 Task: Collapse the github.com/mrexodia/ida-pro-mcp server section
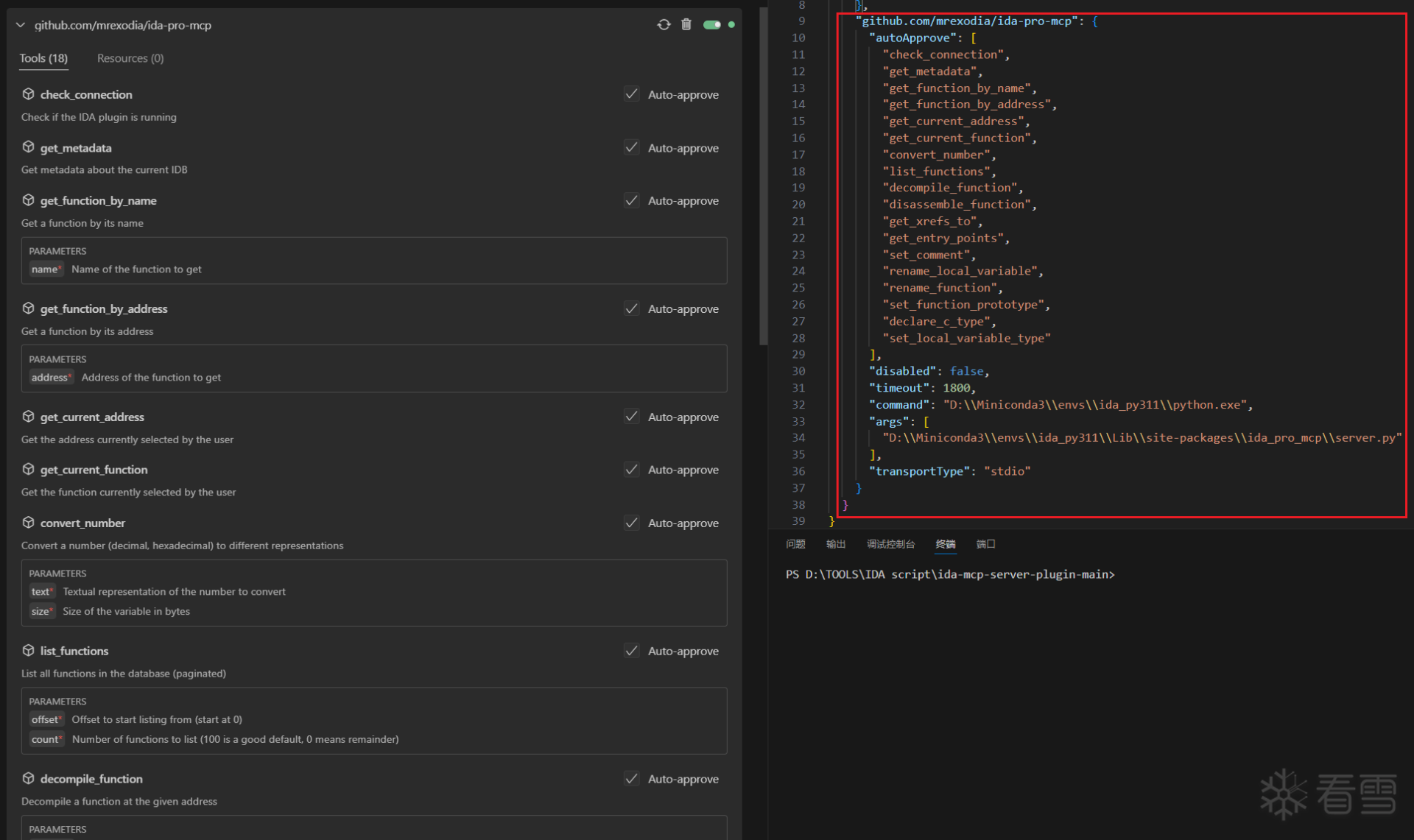pos(20,25)
